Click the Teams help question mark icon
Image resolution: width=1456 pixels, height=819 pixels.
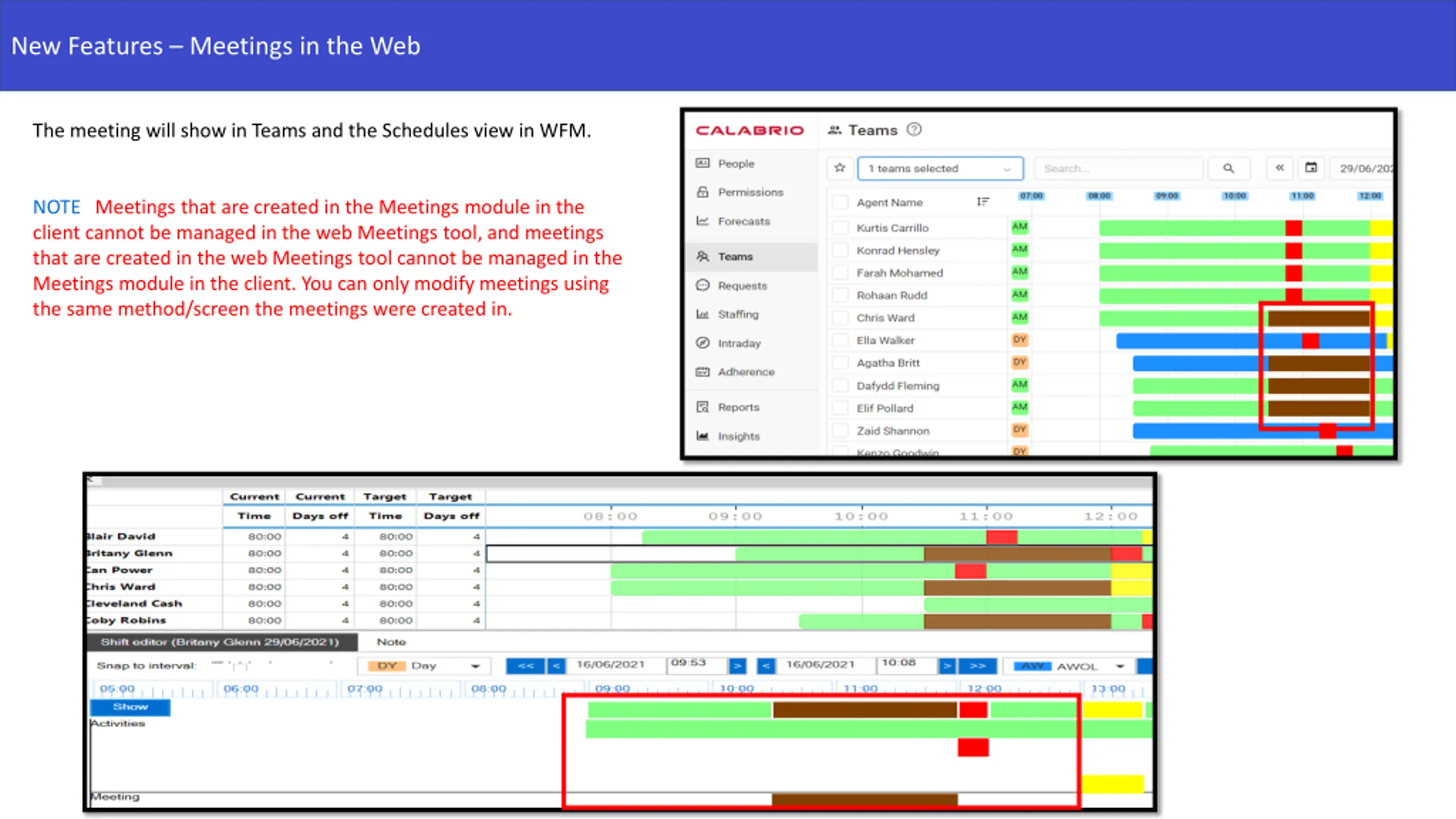914,130
